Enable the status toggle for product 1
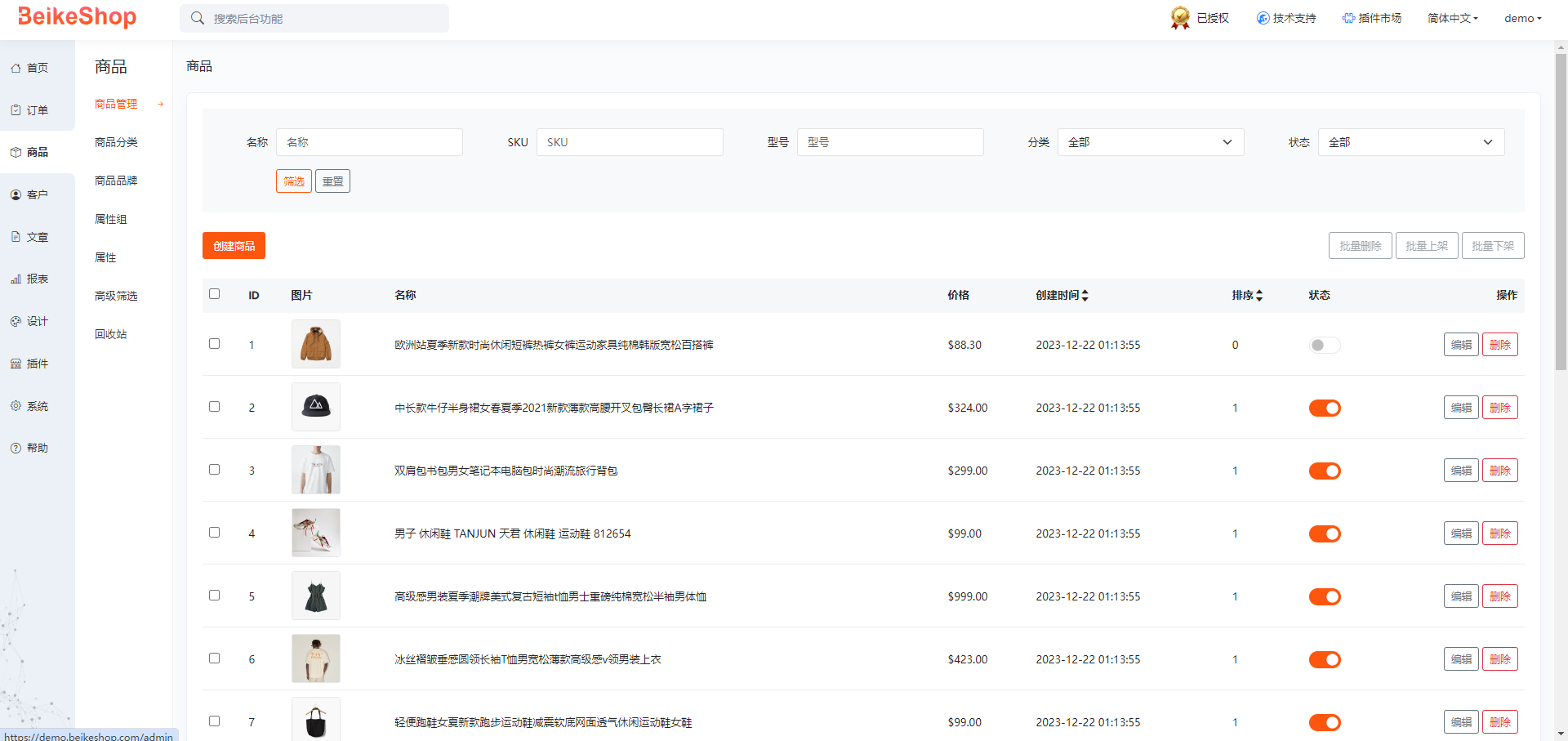 coord(1324,346)
